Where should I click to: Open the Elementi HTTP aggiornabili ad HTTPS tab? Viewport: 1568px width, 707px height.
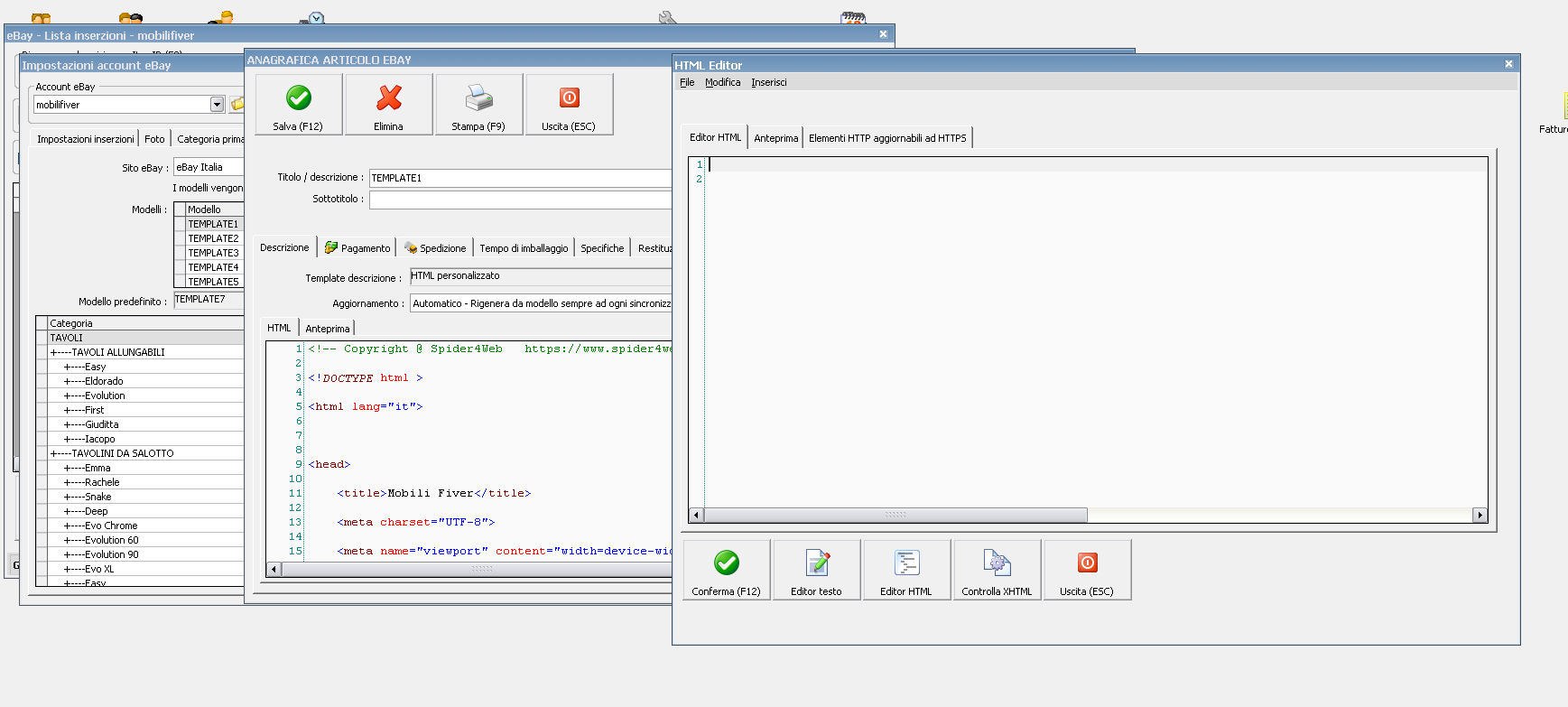887,138
